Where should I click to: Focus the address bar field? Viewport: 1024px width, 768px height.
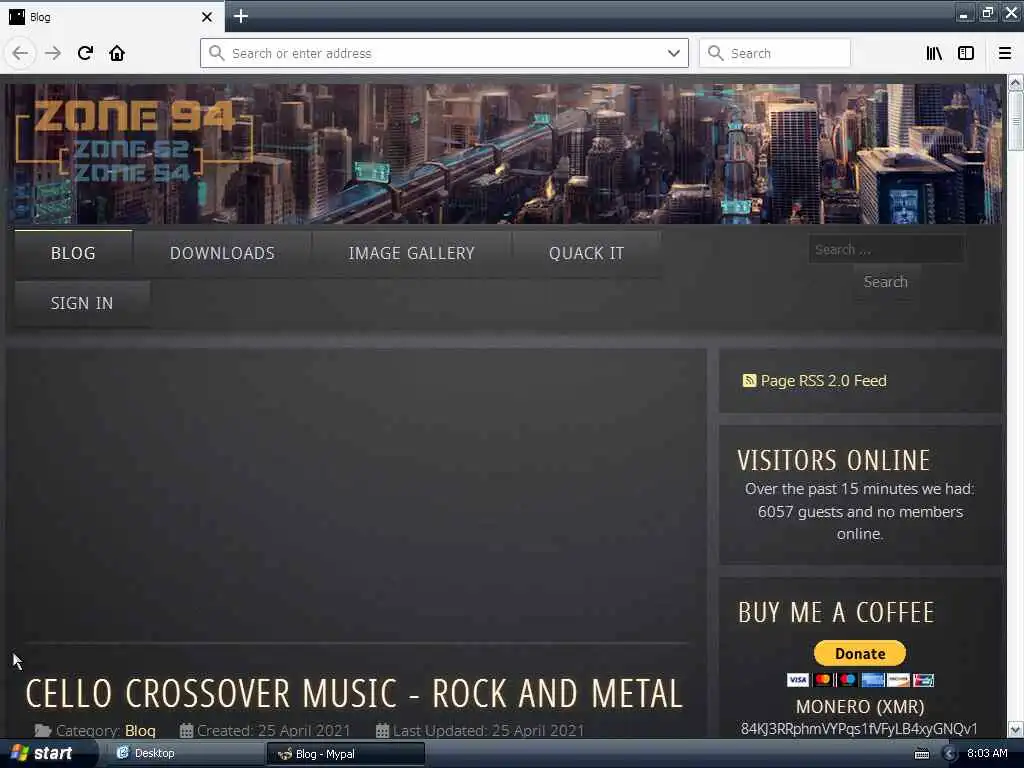pyautogui.click(x=444, y=53)
